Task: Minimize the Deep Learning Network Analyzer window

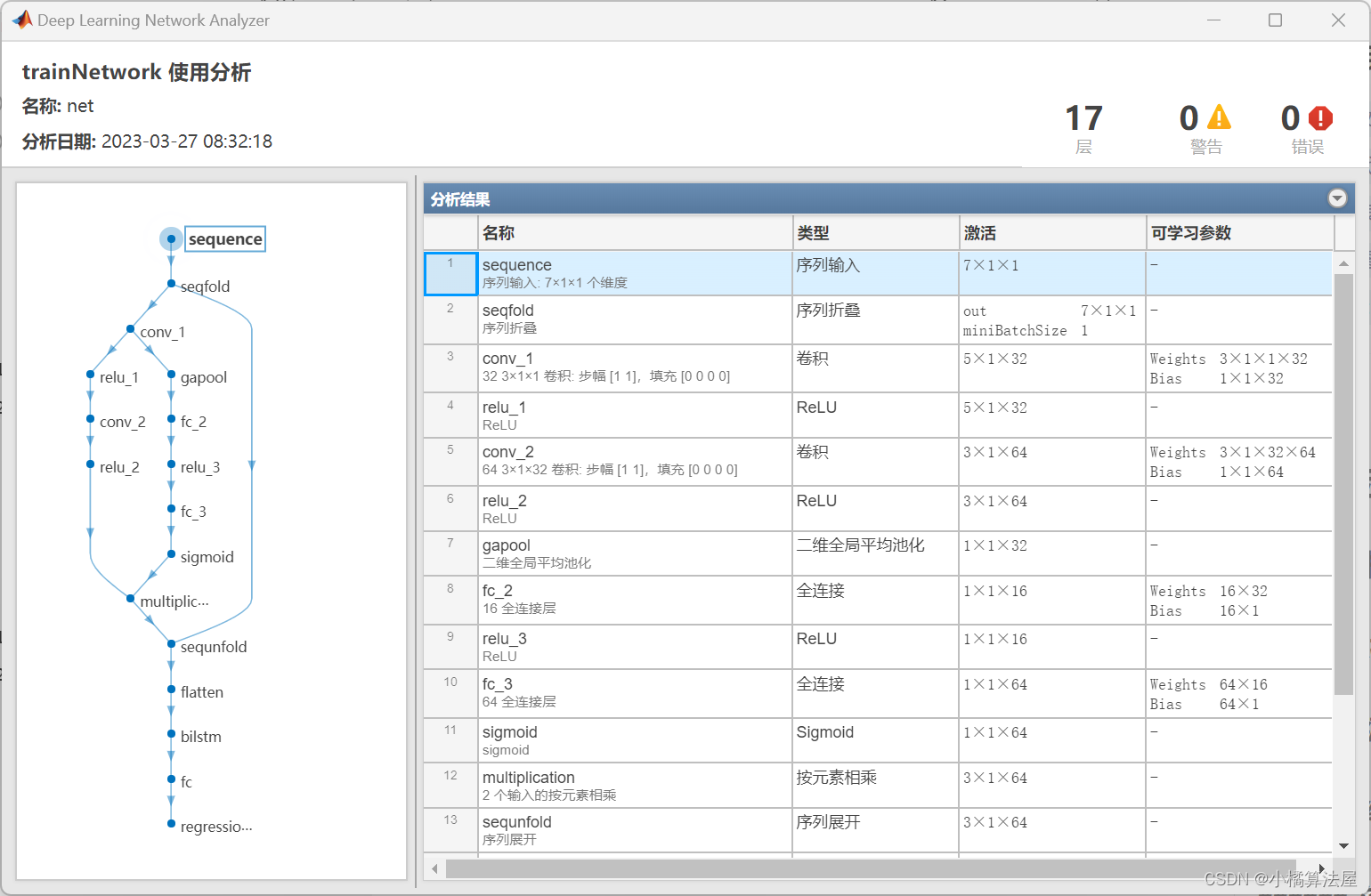Action: pos(1213,20)
